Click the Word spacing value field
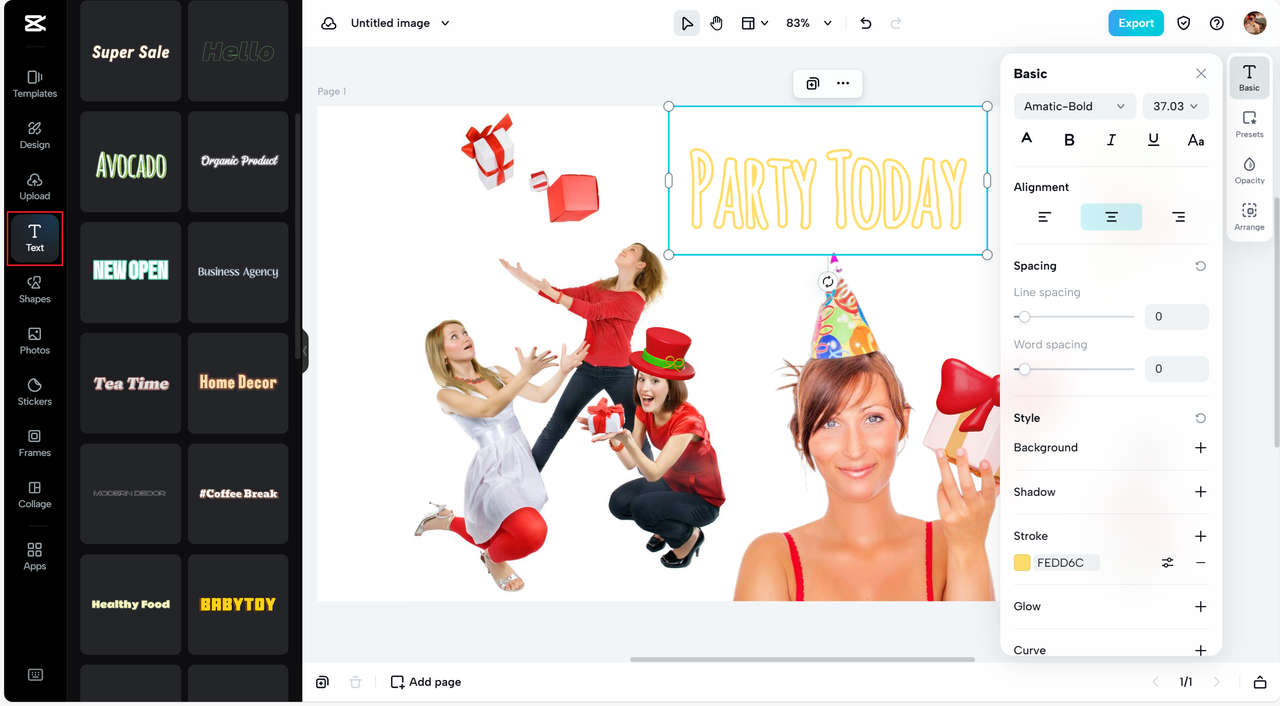The image size is (1280, 706). [x=1177, y=369]
